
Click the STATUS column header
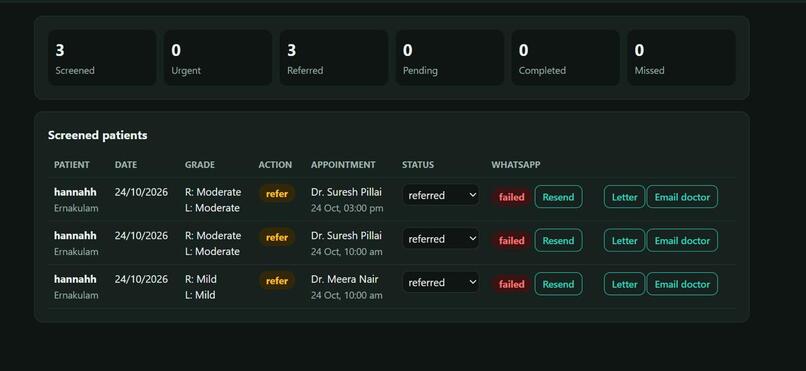tap(418, 165)
